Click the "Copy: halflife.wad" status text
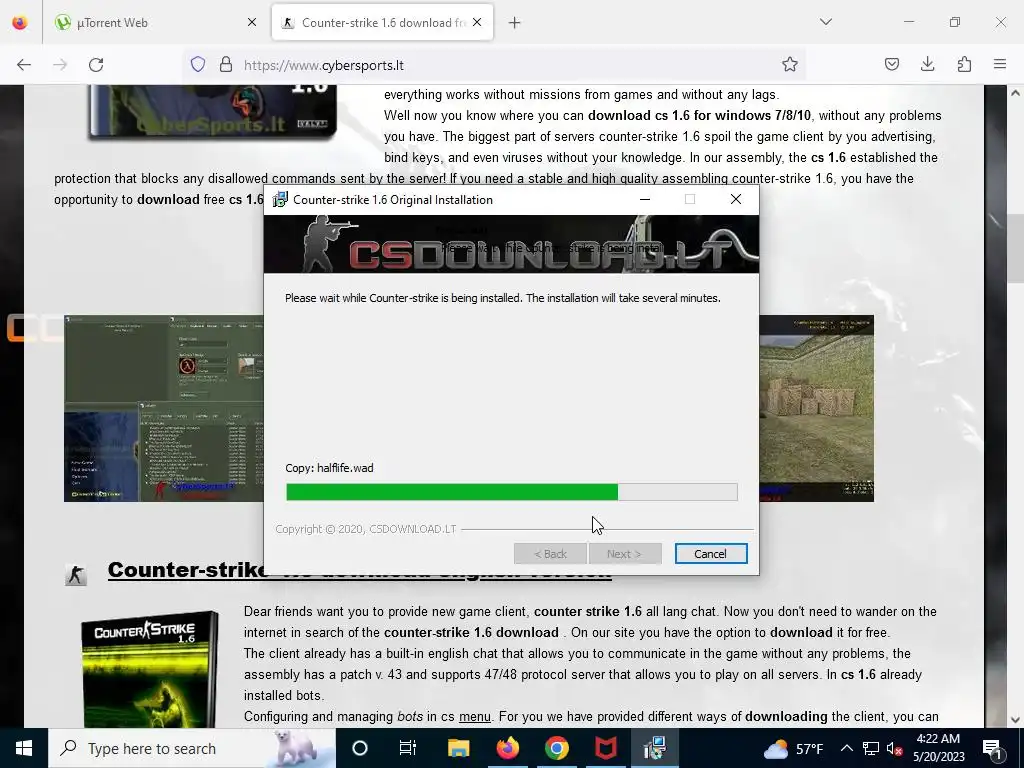1024x768 pixels. click(x=329, y=468)
